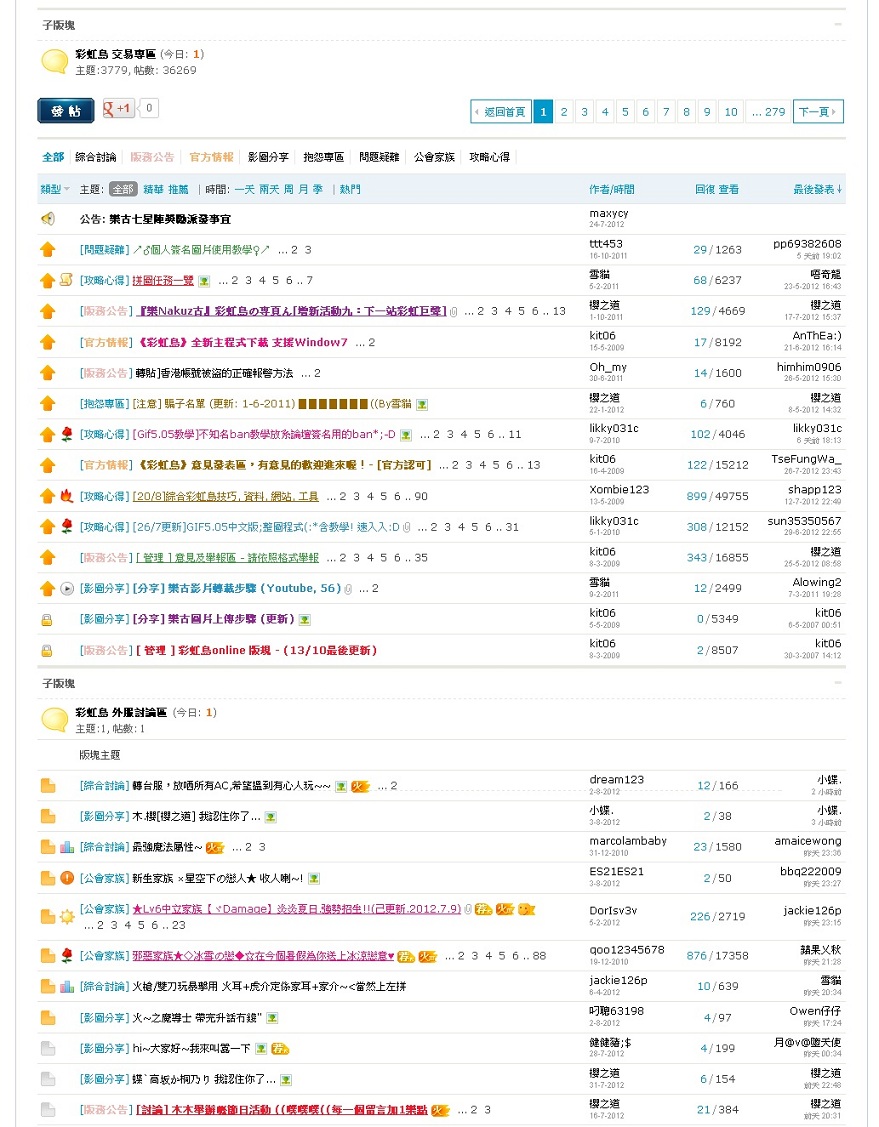
Task: Select the 公會家族 category tab
Action: [434, 157]
